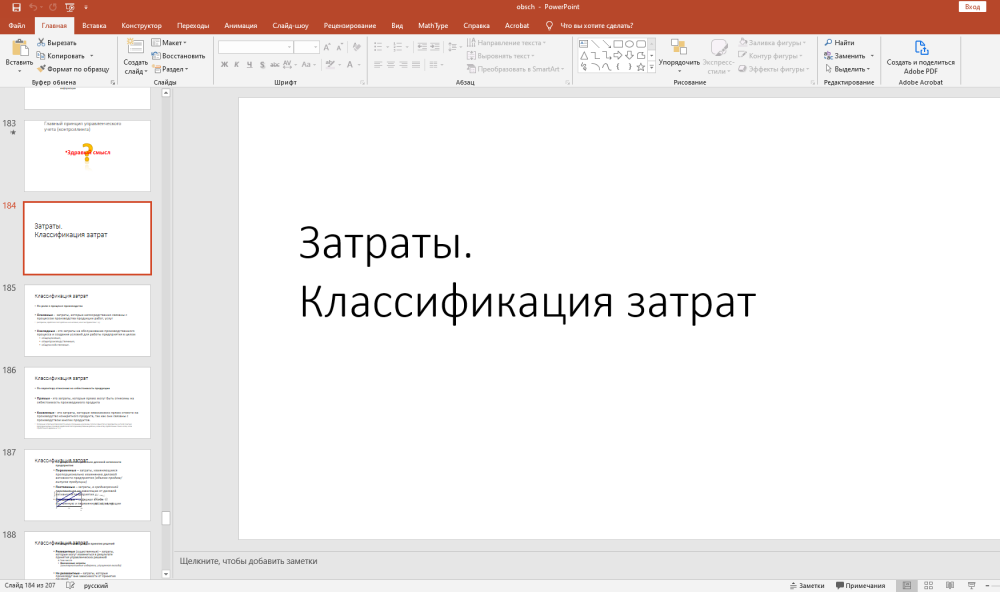This screenshot has height=592, width=1000.
Task: Select the Format Painter (Формат по образцу) tool
Action: pos(71,69)
